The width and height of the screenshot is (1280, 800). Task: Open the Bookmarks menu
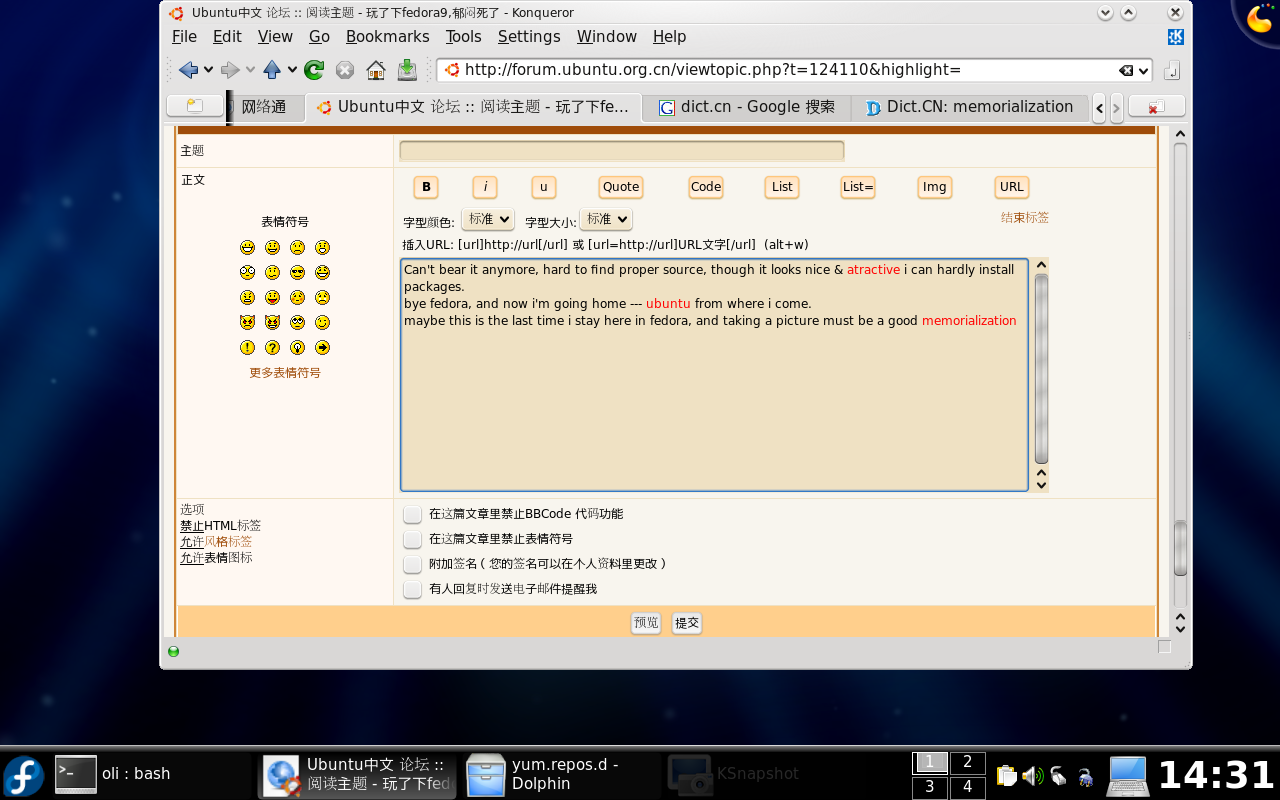(387, 36)
